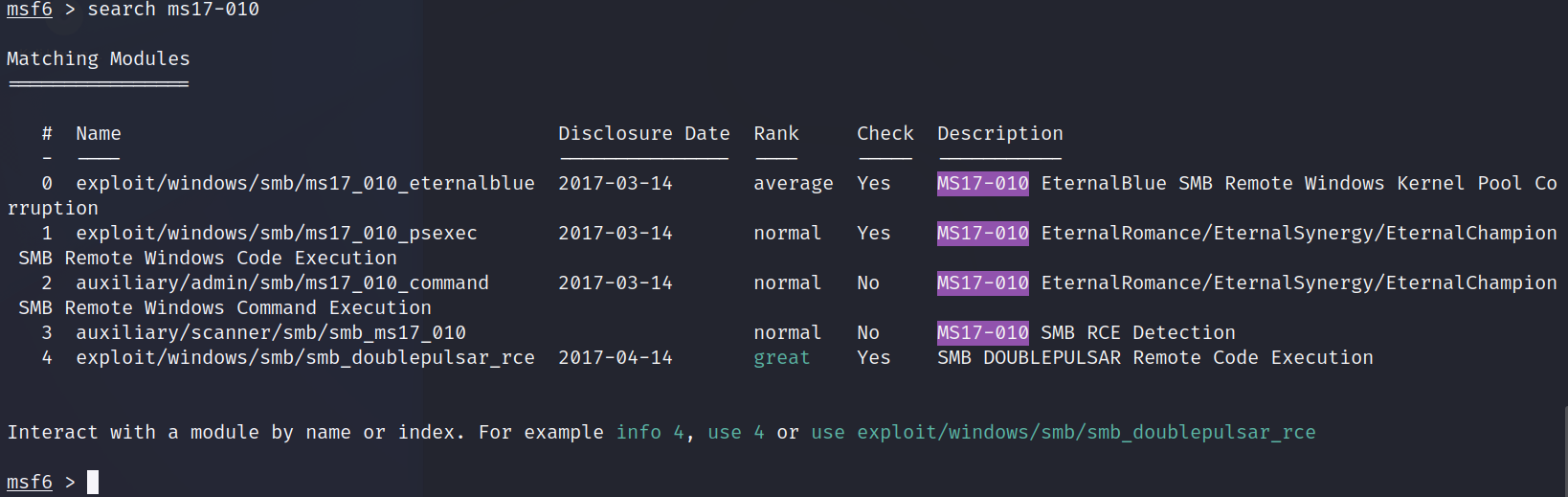Click the highlighted MS17-010 in the eternalblue row
This screenshot has height=497, width=1568.
[x=983, y=183]
